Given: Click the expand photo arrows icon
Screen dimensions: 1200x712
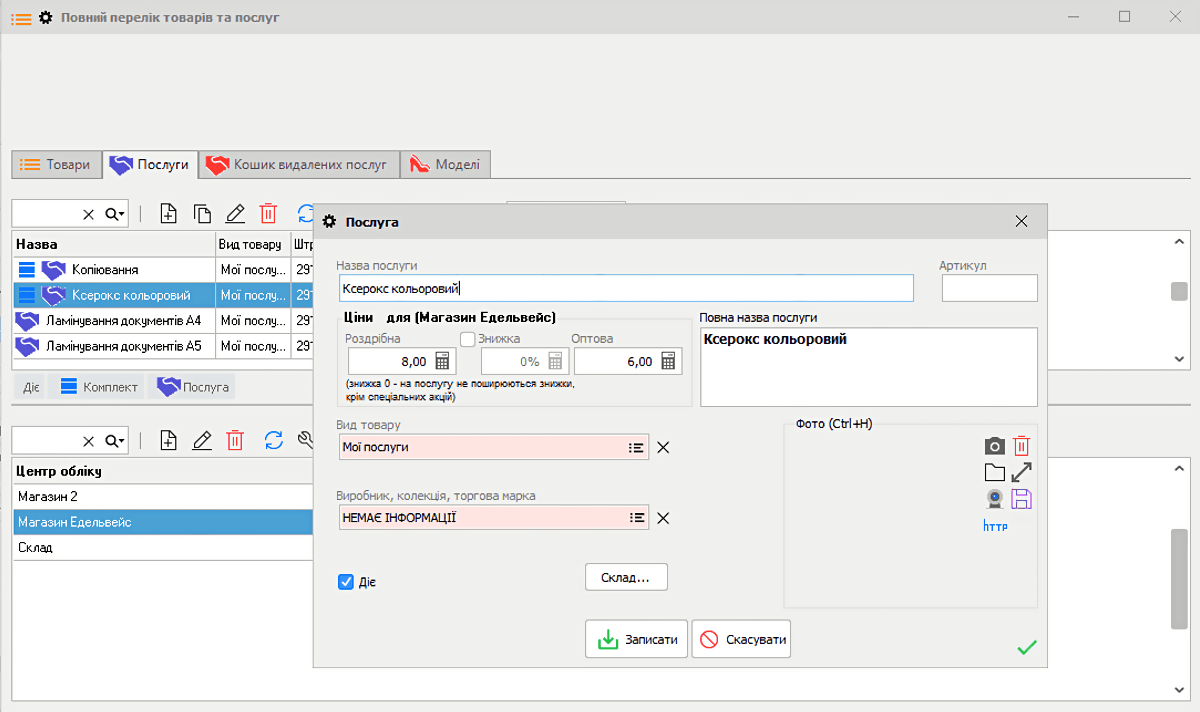Looking at the screenshot, I should (x=1021, y=472).
